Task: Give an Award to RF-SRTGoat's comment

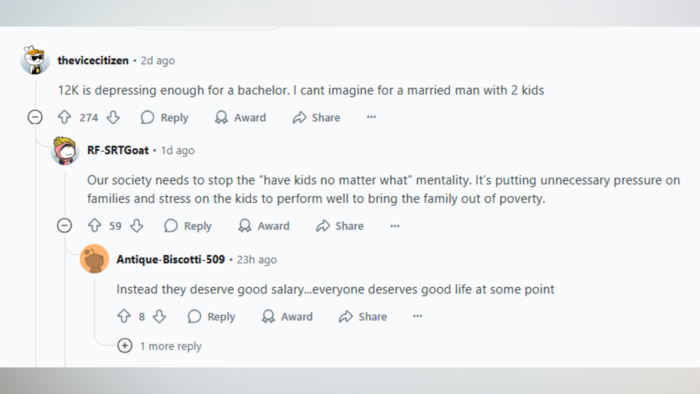Action: click(264, 226)
